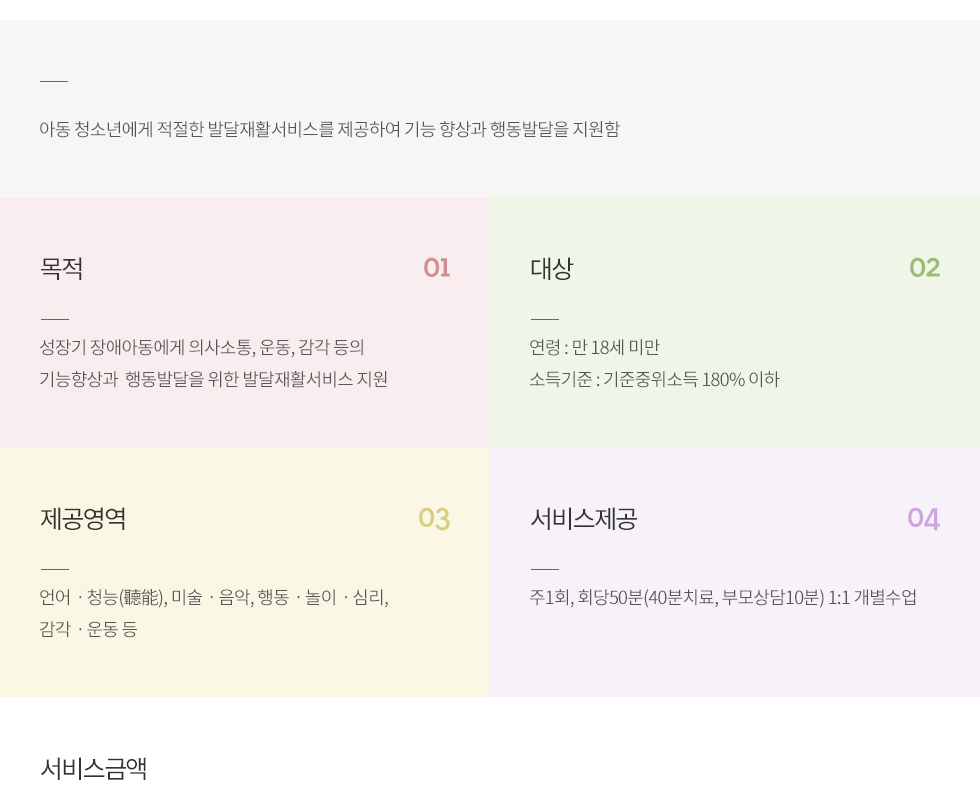Click the 소득기준 180% 이하 line
Viewport: 980px width, 810px height.
click(x=654, y=379)
